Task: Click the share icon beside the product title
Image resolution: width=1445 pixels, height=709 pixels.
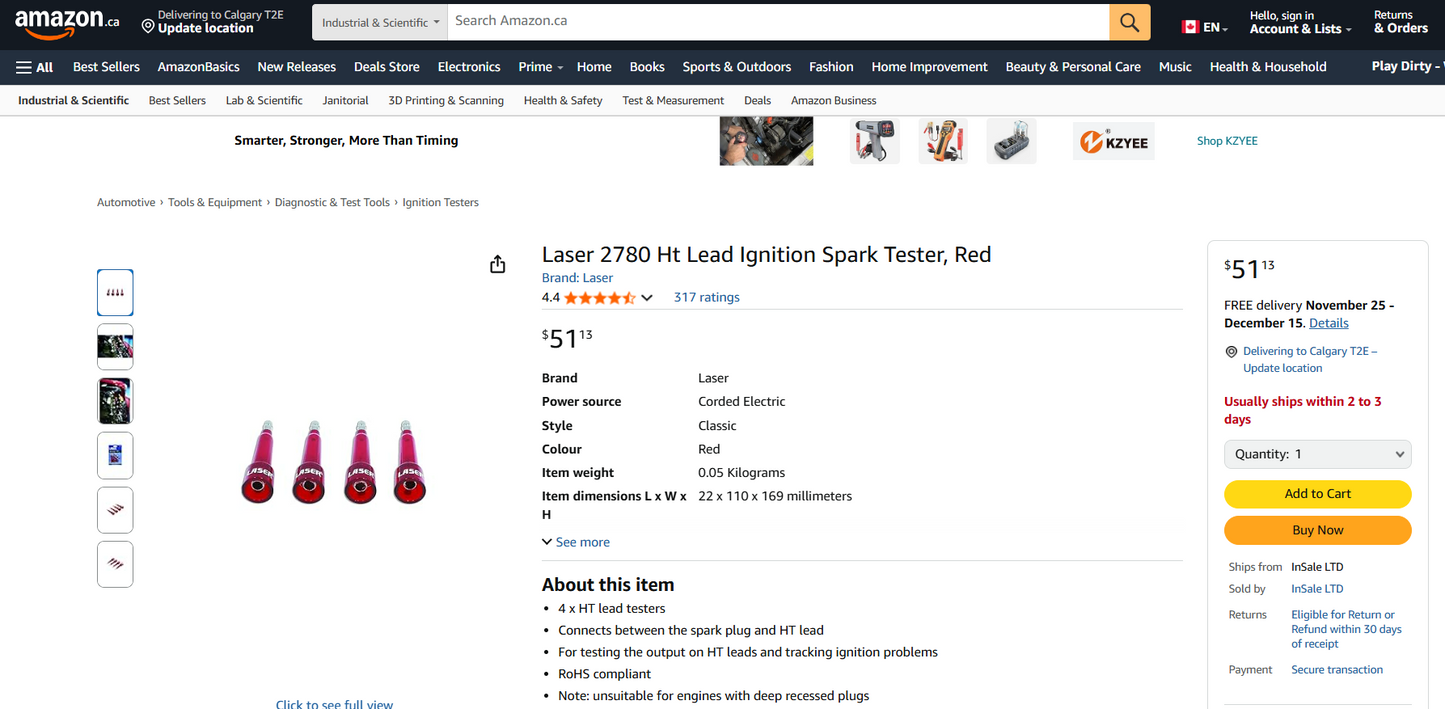Action: (x=497, y=263)
